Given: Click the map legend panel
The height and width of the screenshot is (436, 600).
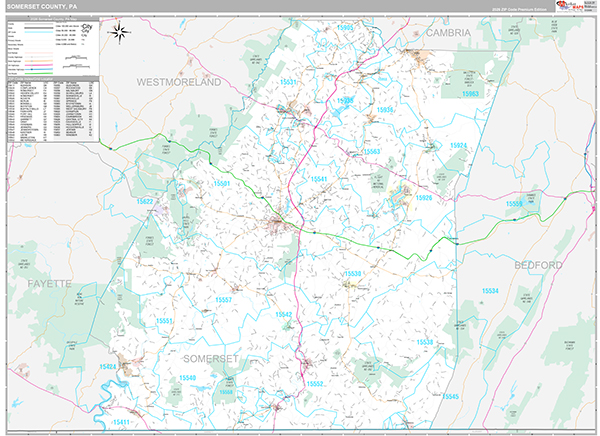Looking at the screenshot, I should pos(53,48).
